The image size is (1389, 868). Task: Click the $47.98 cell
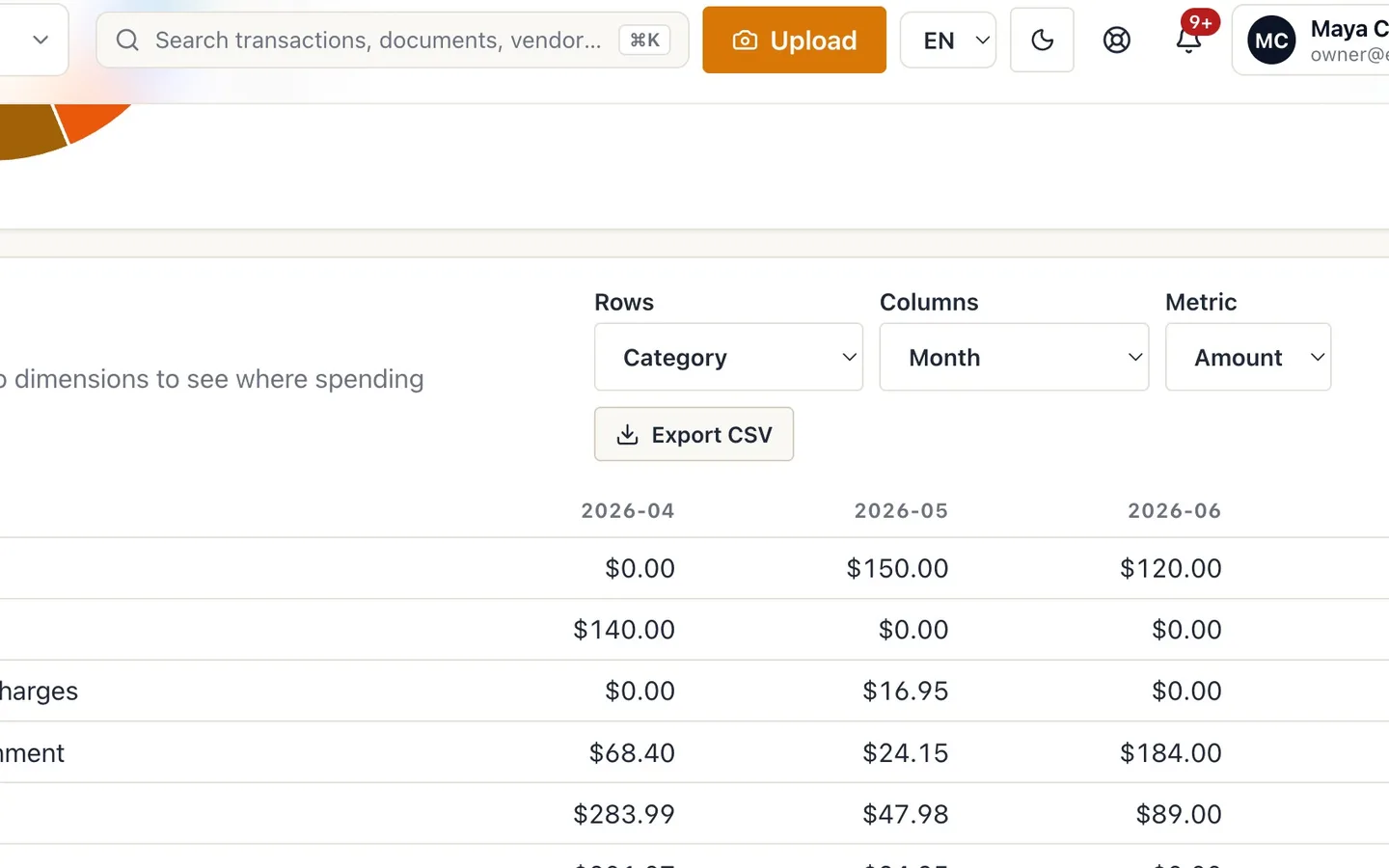click(x=905, y=814)
